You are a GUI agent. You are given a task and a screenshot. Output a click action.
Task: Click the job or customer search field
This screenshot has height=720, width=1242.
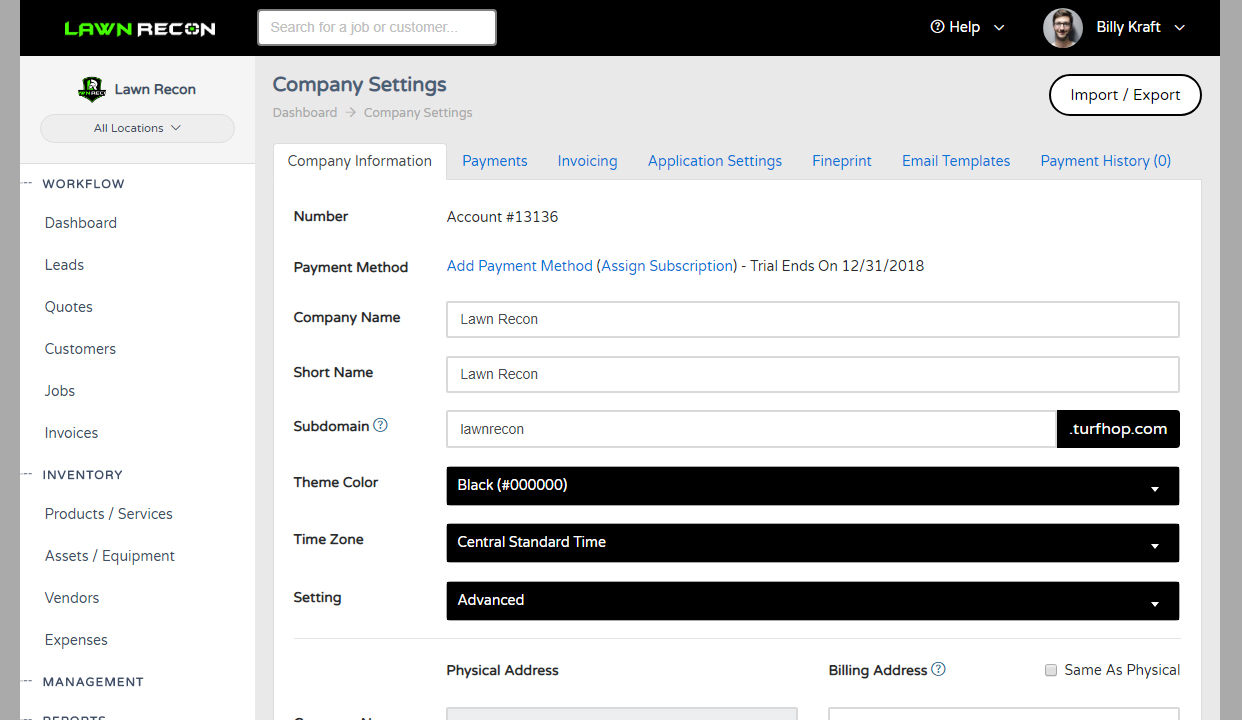377,27
